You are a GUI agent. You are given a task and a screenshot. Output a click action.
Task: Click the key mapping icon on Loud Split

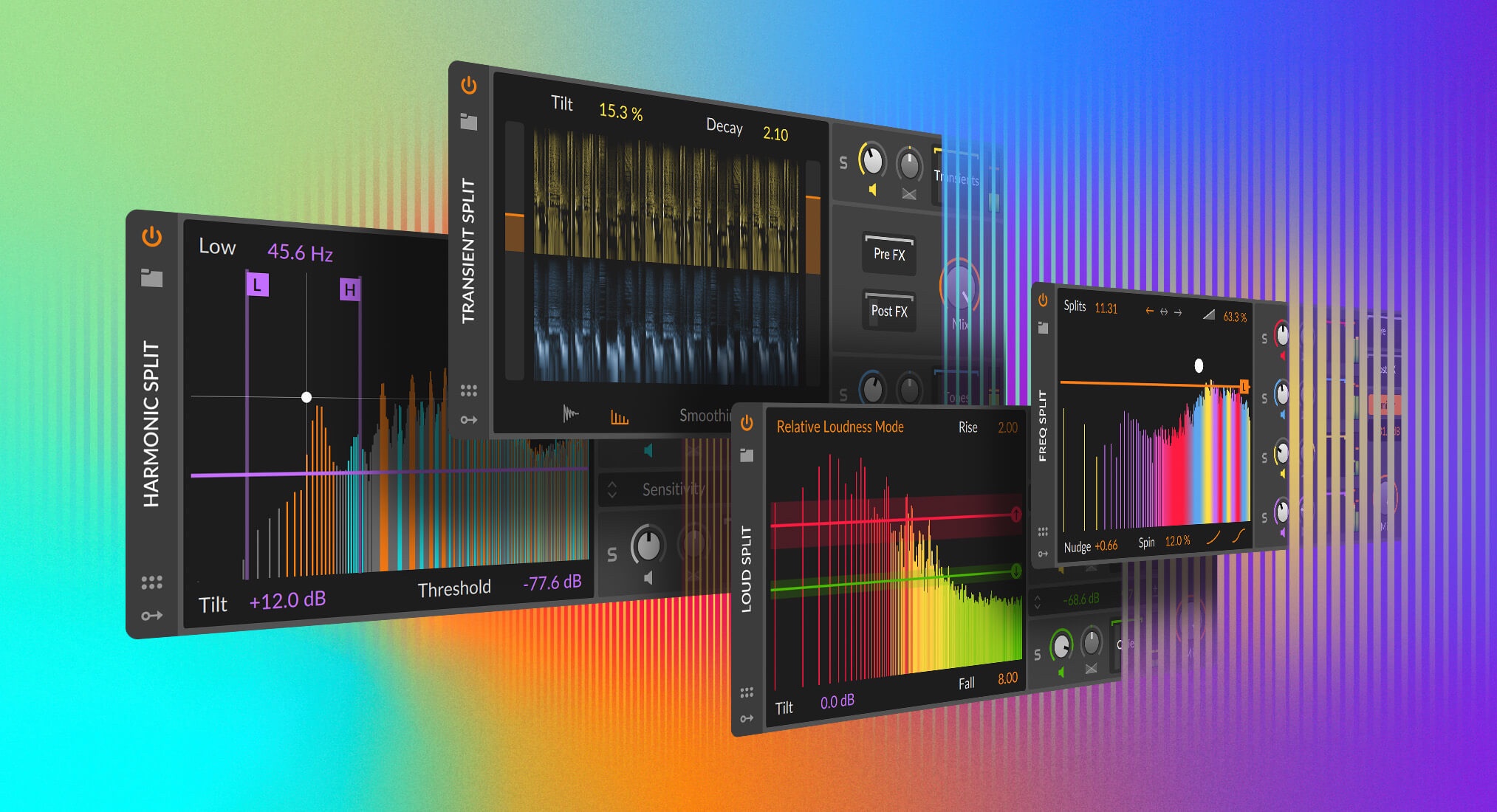pos(747,716)
